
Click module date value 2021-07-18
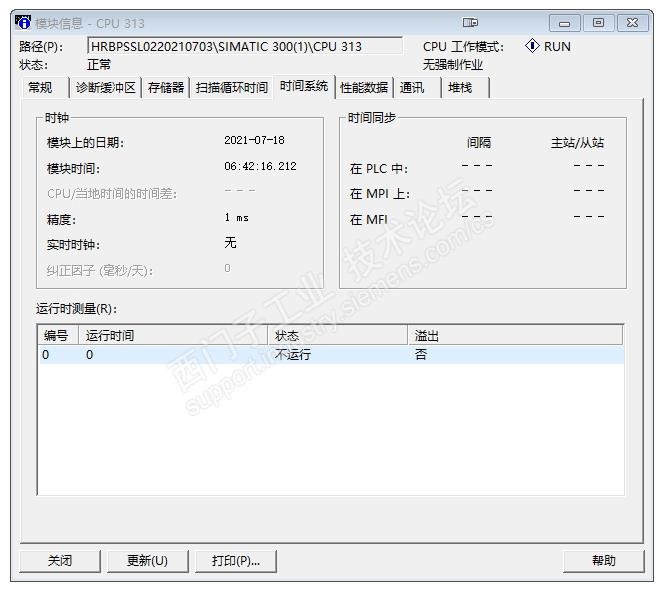(x=254, y=140)
